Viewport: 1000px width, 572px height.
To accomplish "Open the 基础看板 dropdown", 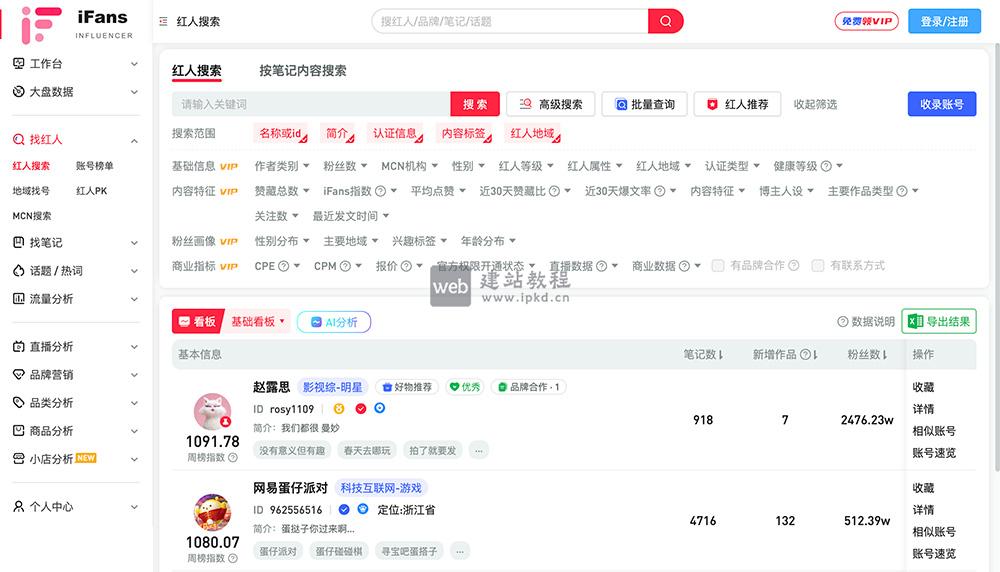I will point(258,321).
